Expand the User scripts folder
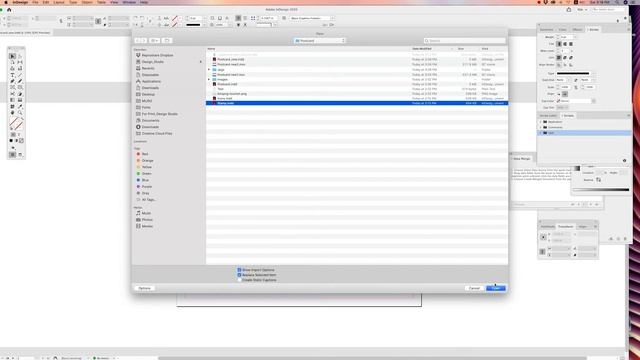Viewport: 640px width, 360px height. pos(540,133)
